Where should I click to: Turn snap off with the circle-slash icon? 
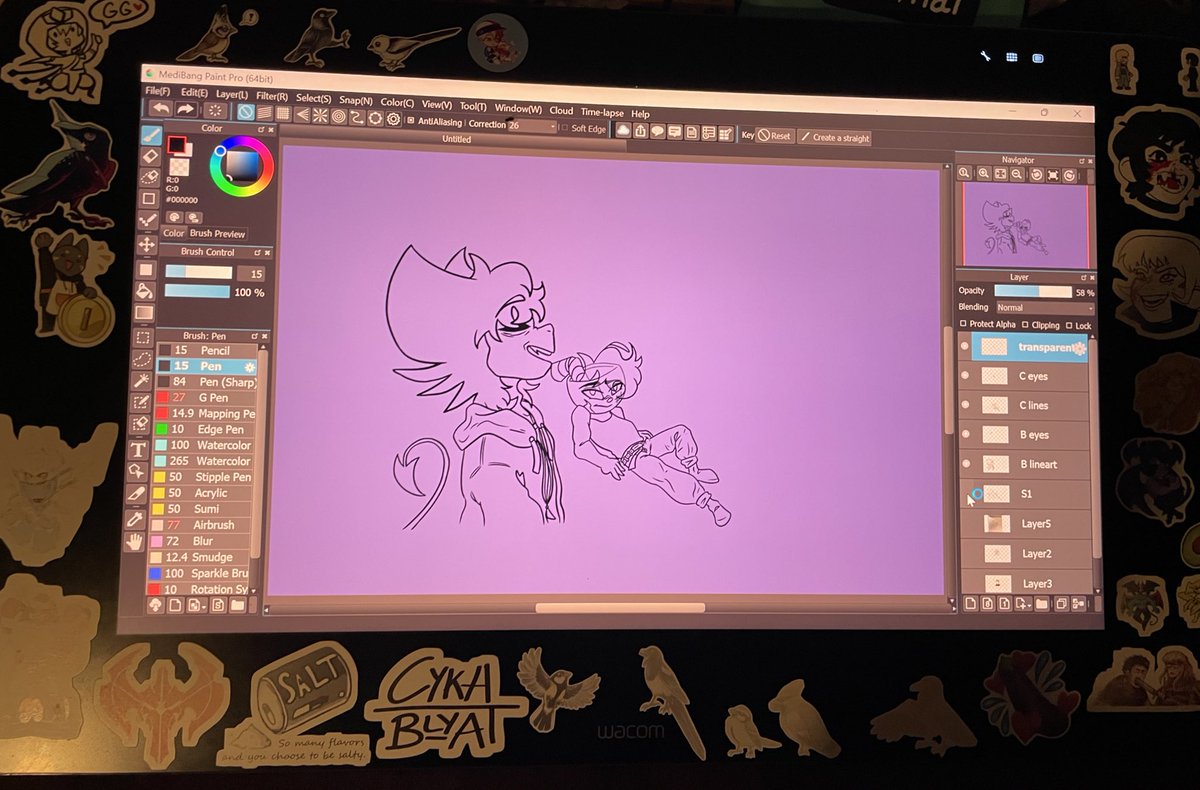(246, 113)
